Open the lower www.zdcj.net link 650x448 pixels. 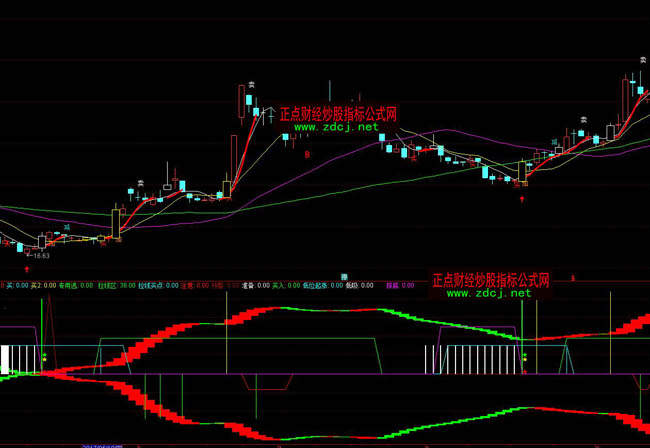pyautogui.click(x=489, y=294)
